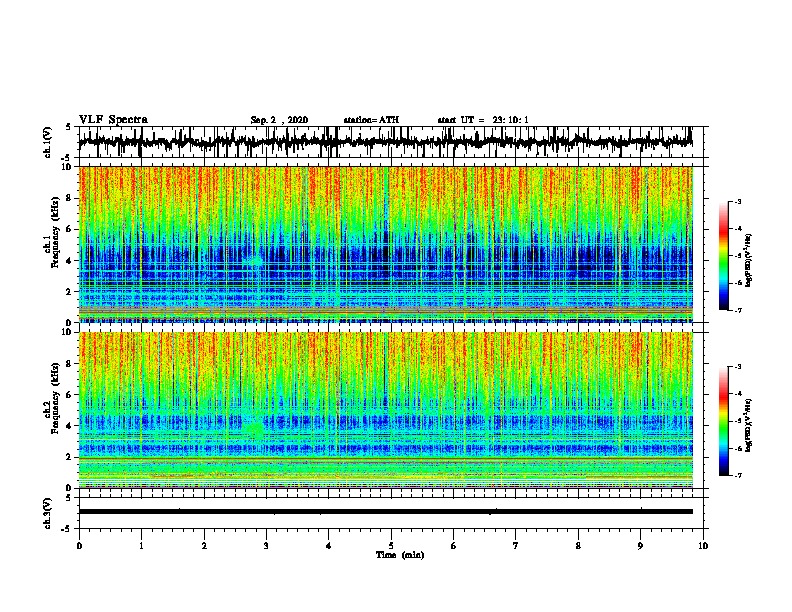Click the ch.2 spectrogram color scale bar

(x=723, y=421)
